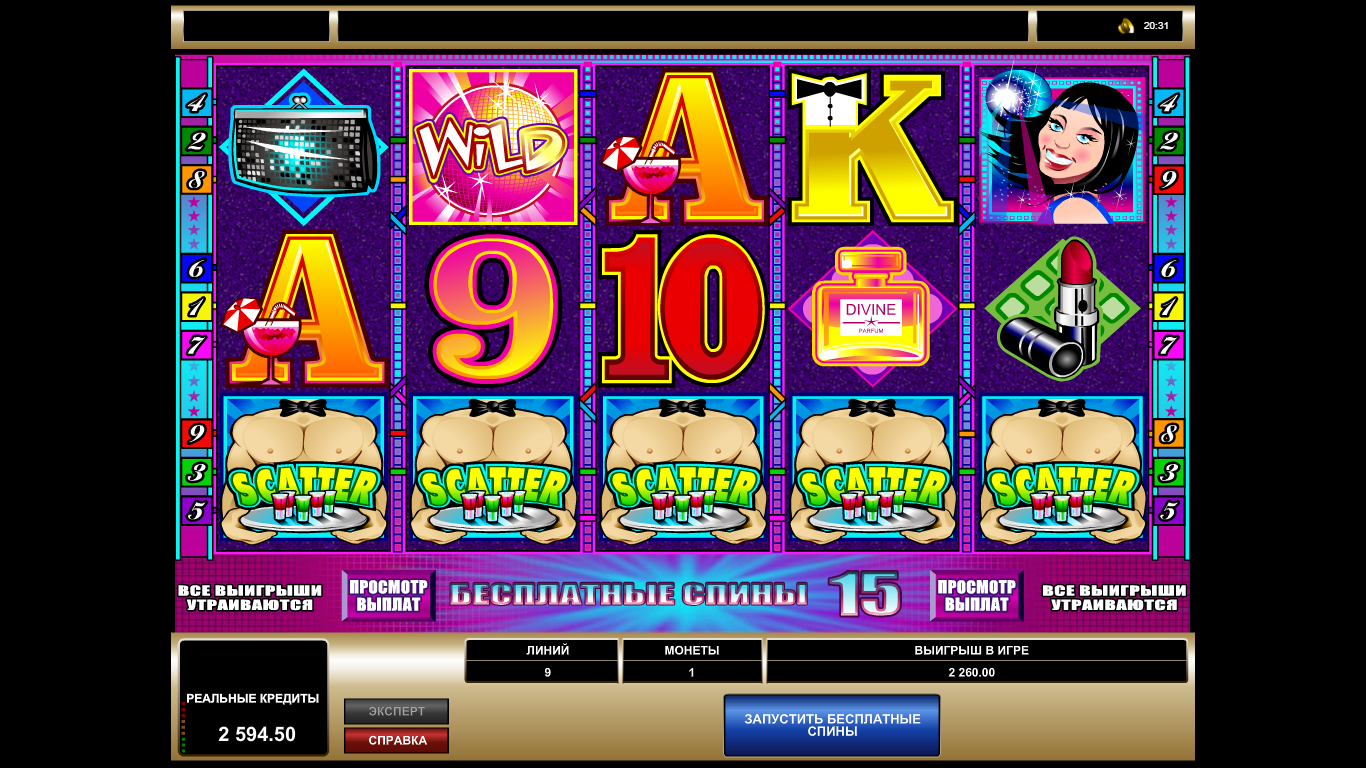The image size is (1366, 768).
Task: Switch to Эксперт mode
Action: 396,711
